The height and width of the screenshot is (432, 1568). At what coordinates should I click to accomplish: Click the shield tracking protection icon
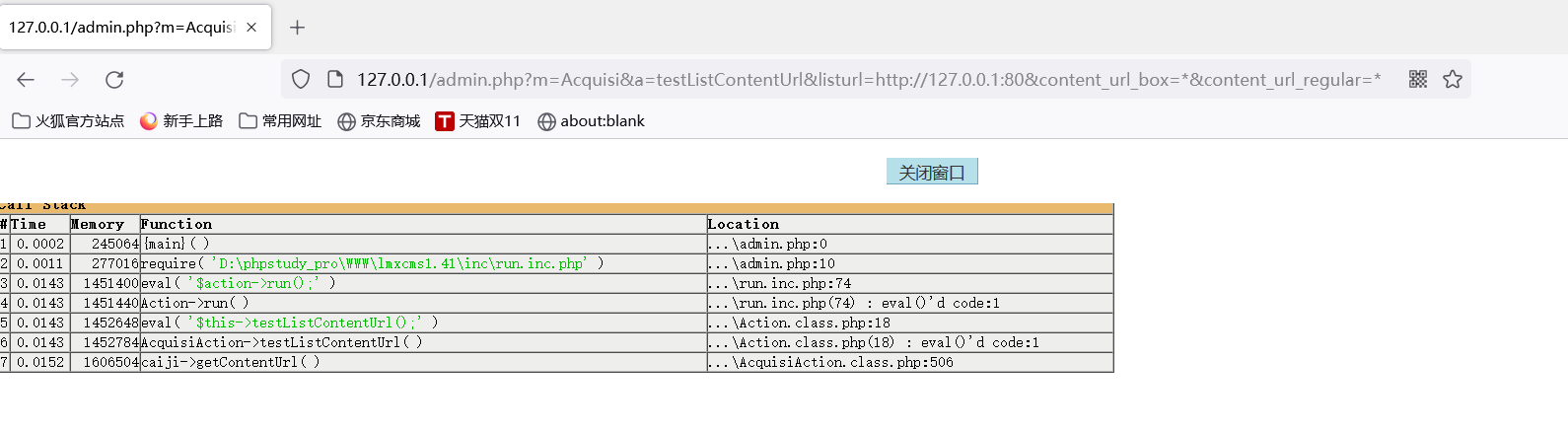pyautogui.click(x=301, y=79)
